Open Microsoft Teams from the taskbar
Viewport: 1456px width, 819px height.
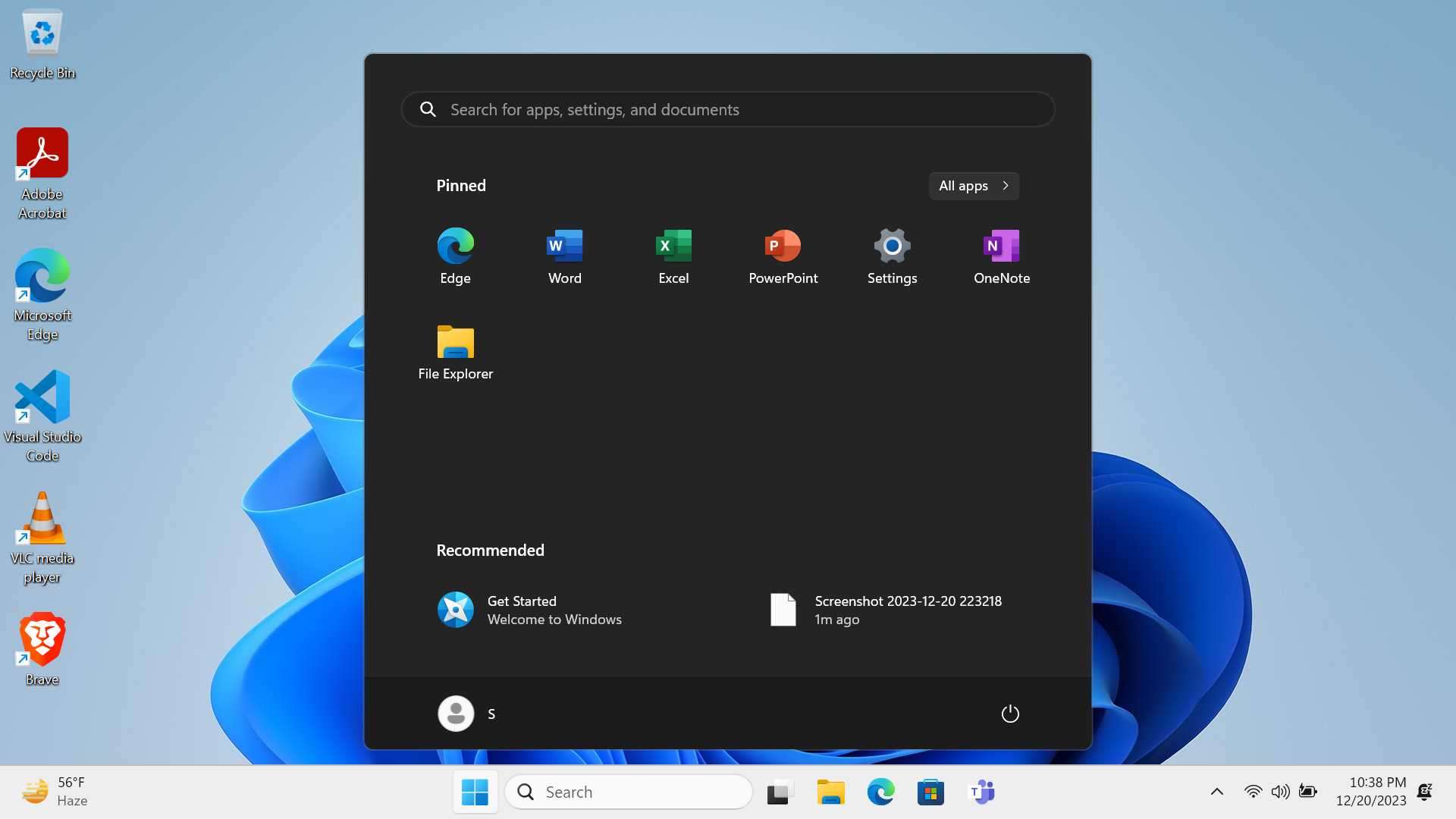tap(981, 792)
